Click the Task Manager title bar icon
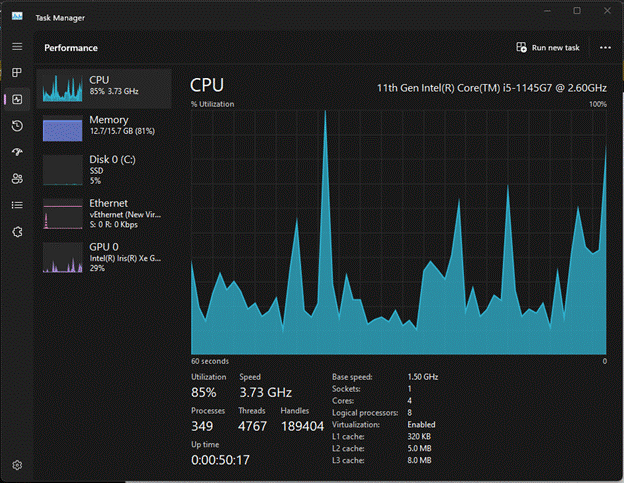Image resolution: width=624 pixels, height=483 pixels. 17,16
